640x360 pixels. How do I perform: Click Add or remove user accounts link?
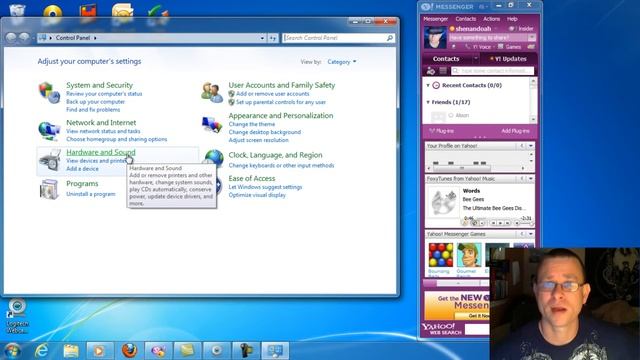[272, 94]
